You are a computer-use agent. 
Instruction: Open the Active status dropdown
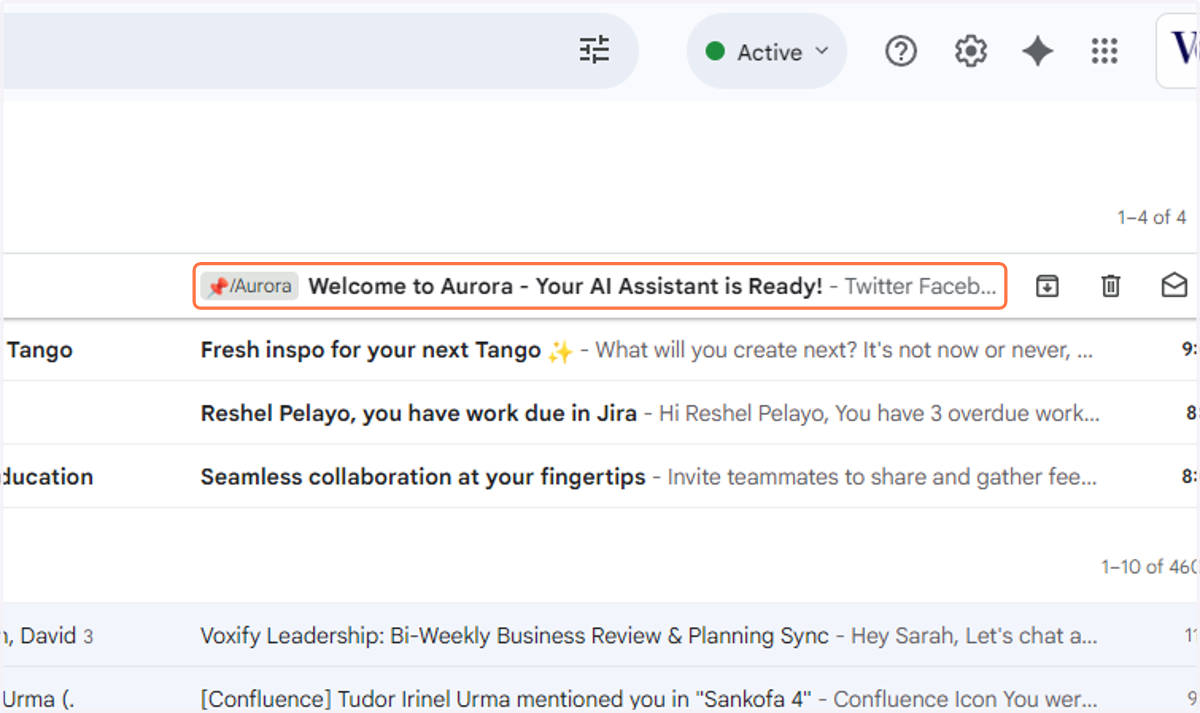[x=767, y=52]
